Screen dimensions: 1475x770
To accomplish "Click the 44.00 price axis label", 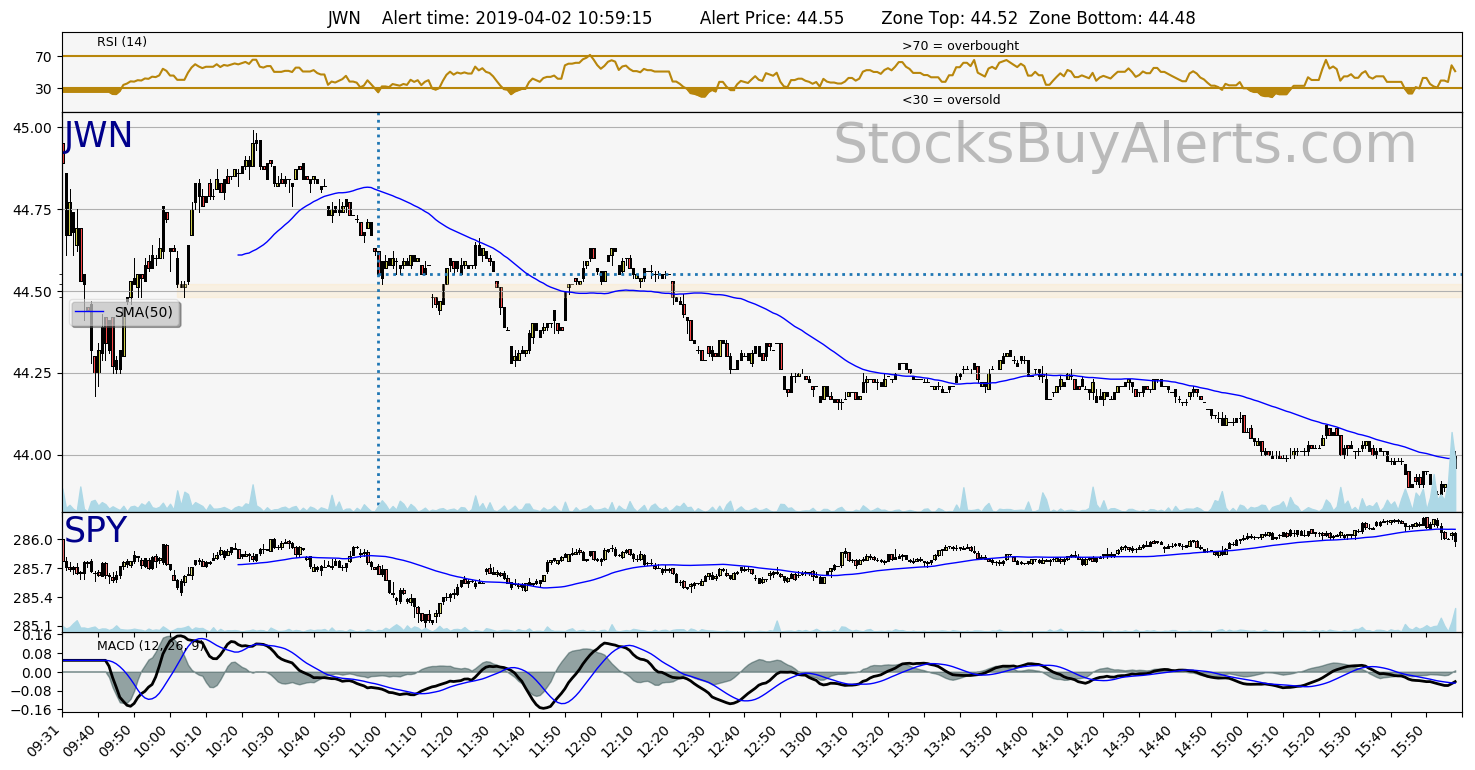I will (x=33, y=455).
